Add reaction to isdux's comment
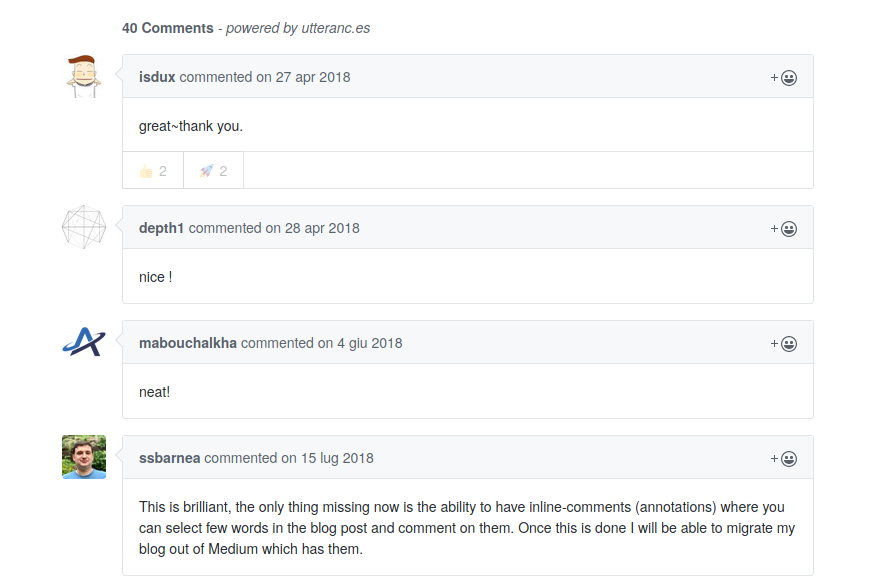Viewport: 874px width, 587px height. coord(784,77)
